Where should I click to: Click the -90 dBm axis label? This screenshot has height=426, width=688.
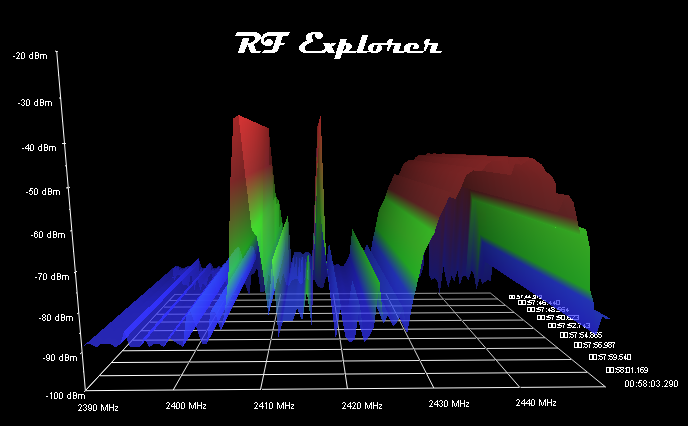click(x=60, y=358)
